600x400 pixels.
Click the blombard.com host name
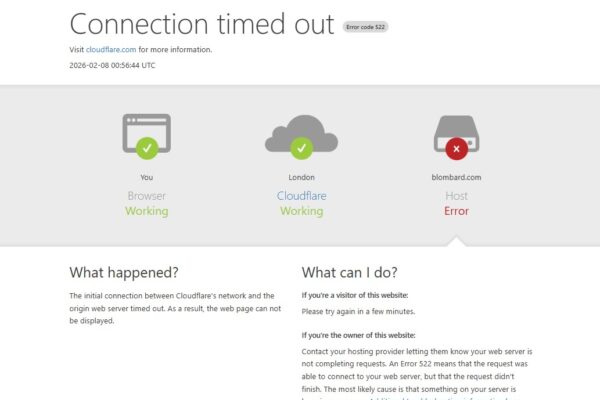pyautogui.click(x=456, y=177)
